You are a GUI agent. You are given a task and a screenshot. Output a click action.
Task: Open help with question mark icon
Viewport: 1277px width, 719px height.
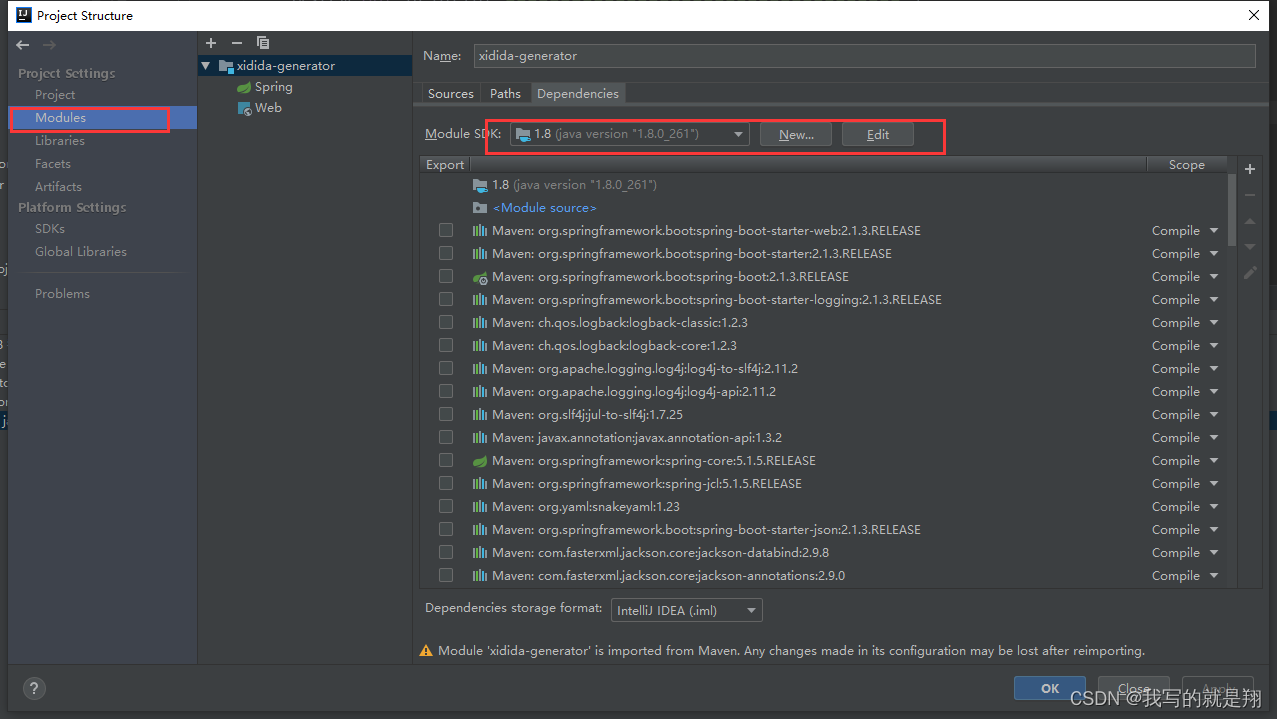[x=34, y=688]
